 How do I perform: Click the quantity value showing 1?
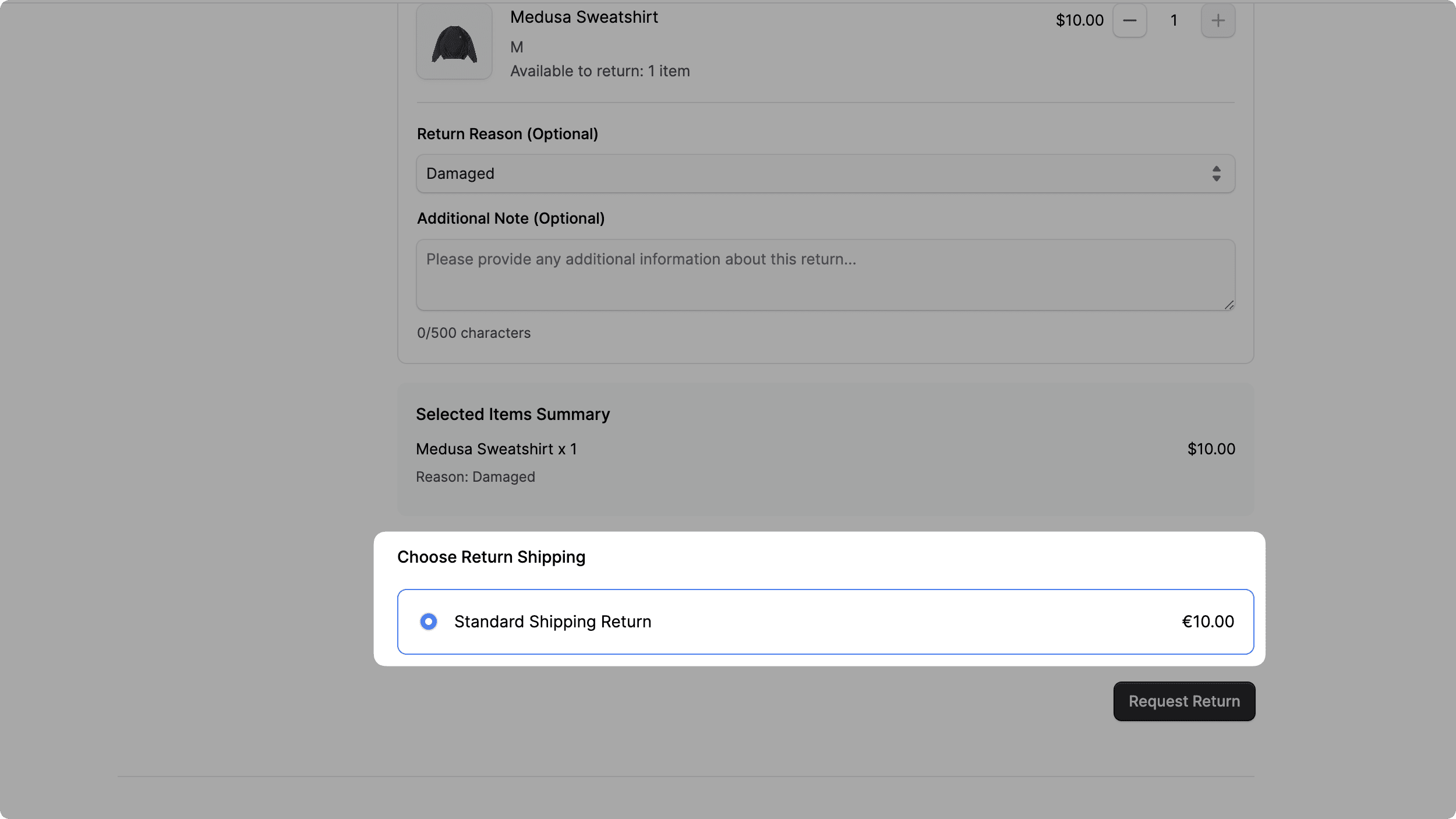[1174, 20]
